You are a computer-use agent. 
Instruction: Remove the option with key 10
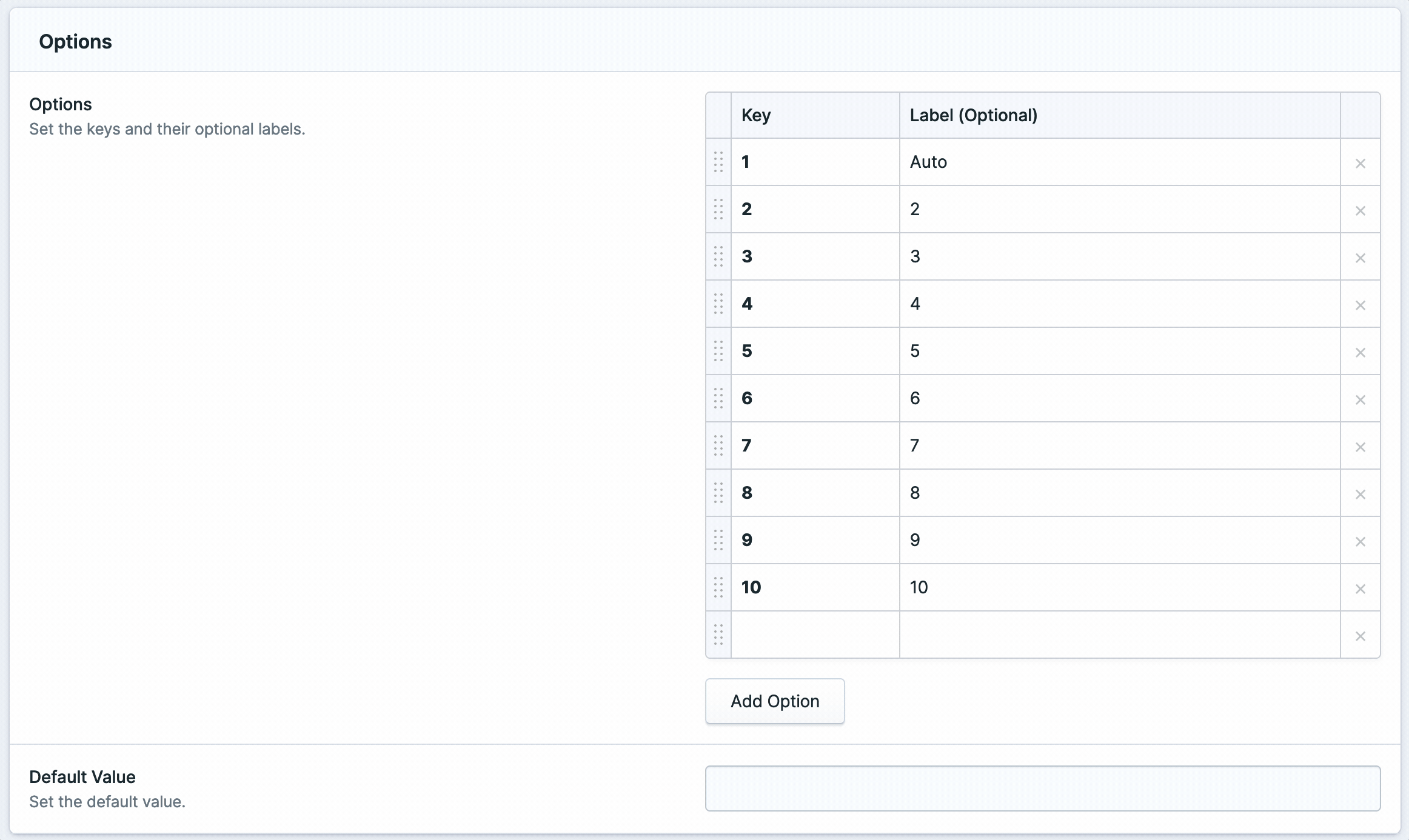(1360, 588)
